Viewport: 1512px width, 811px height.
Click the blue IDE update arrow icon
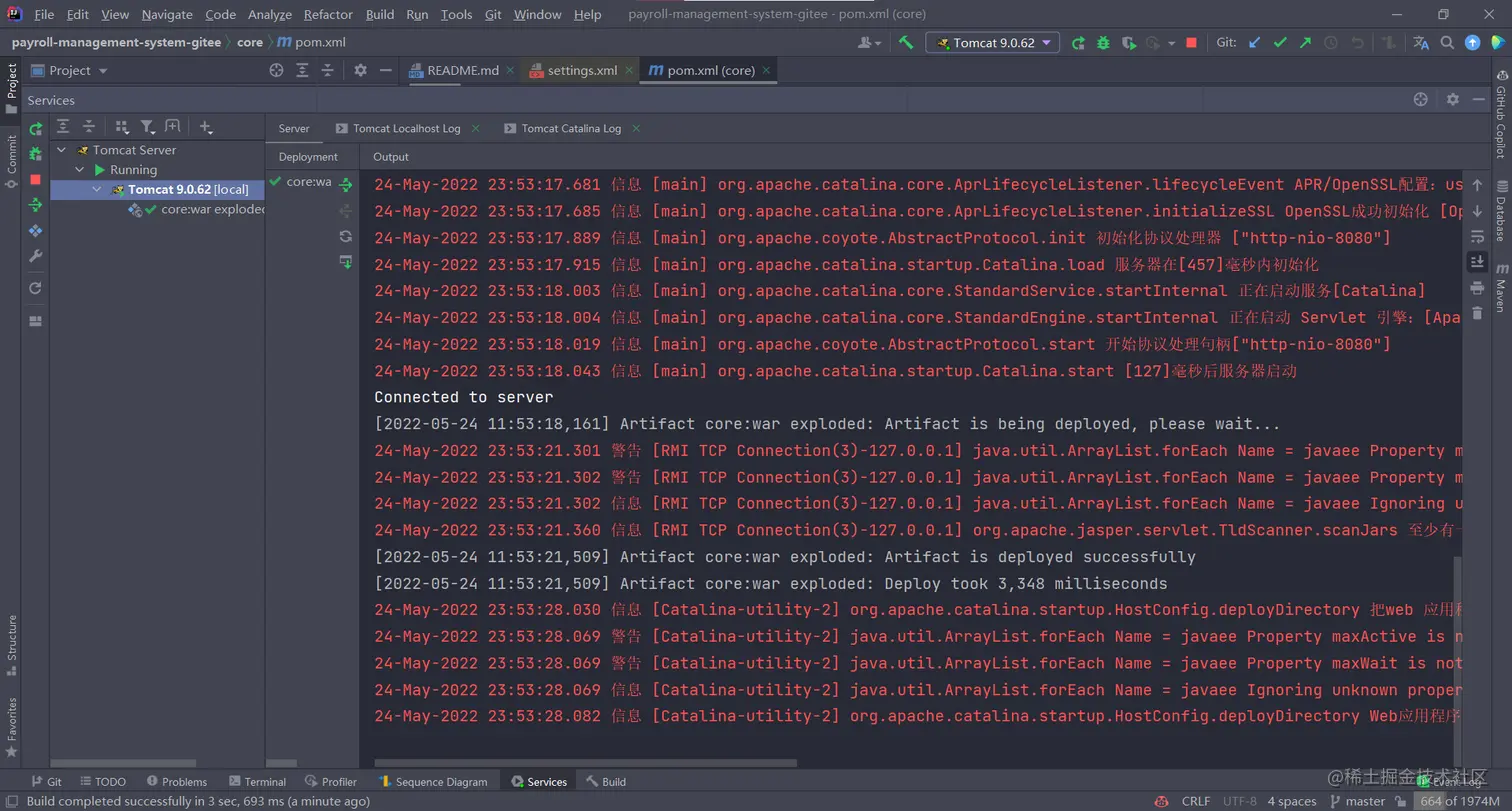[1472, 43]
